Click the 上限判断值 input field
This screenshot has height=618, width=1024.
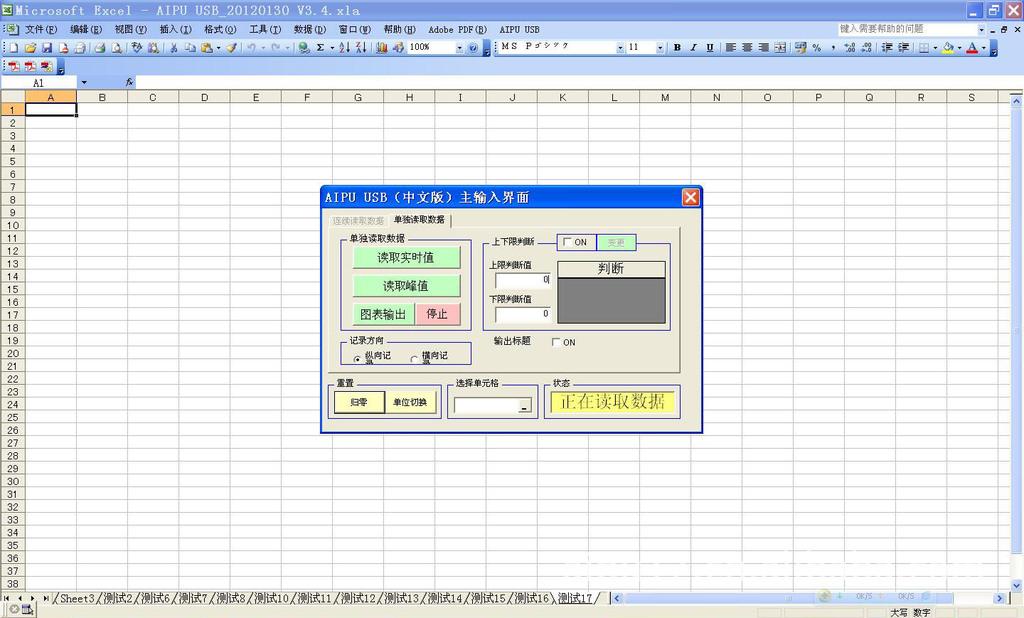coord(522,280)
